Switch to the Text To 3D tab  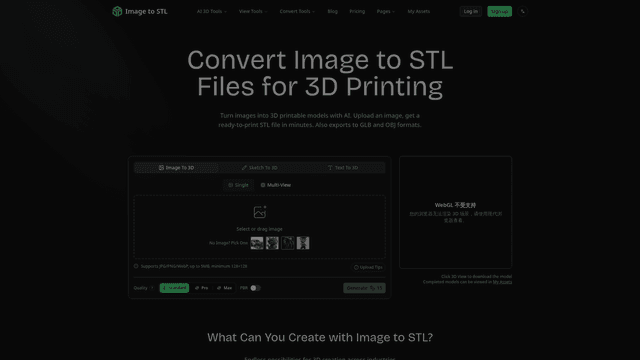click(343, 168)
